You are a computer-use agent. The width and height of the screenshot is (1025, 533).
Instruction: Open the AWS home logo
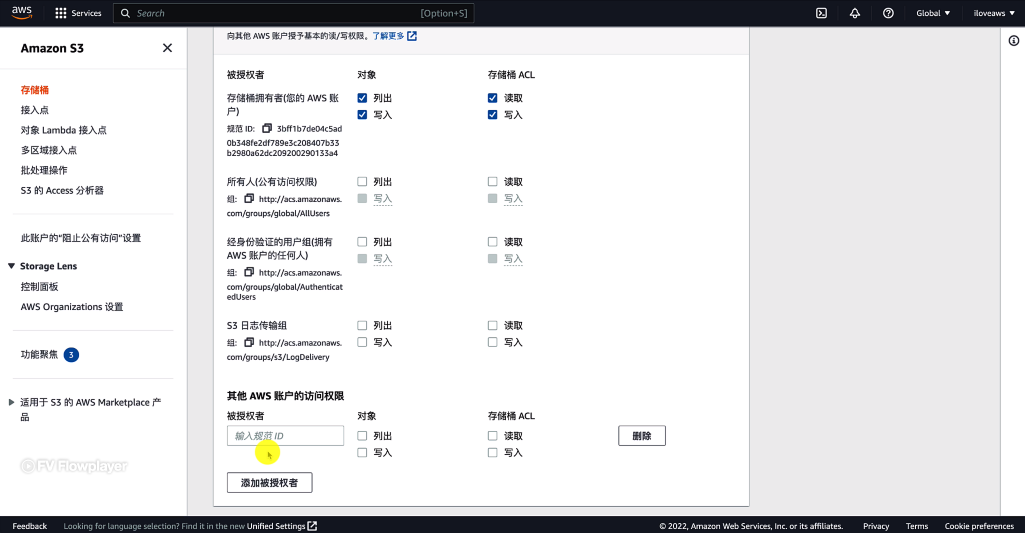coord(22,12)
